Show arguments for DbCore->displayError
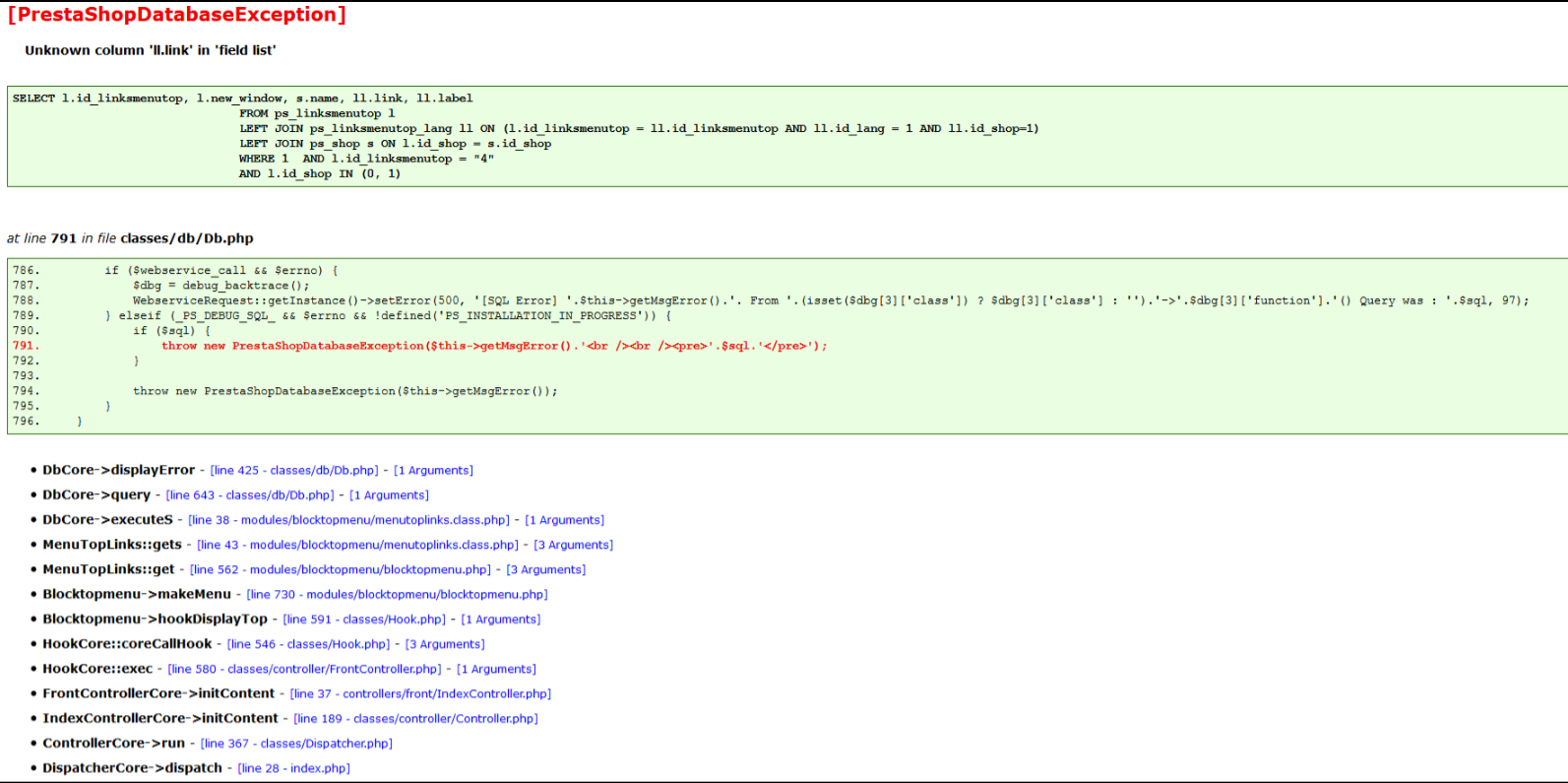1568x783 pixels. point(433,471)
